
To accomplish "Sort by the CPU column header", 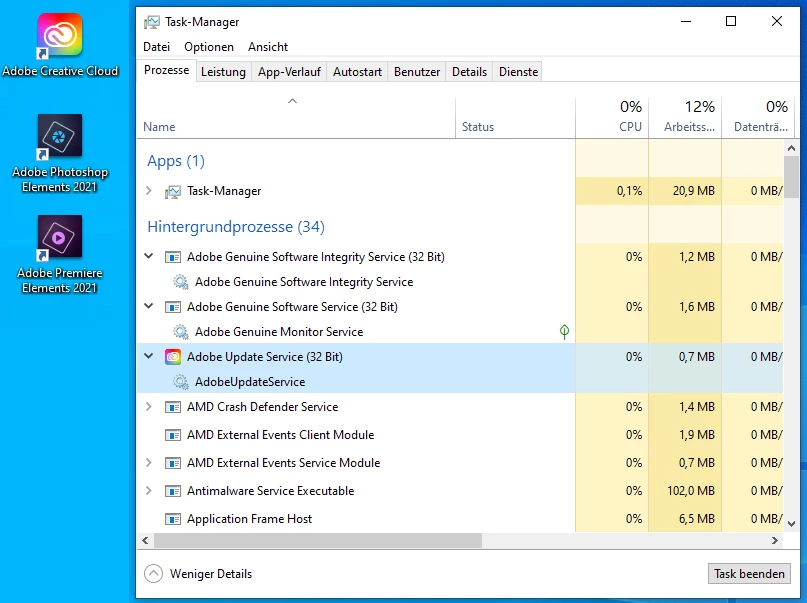I will click(x=612, y=118).
